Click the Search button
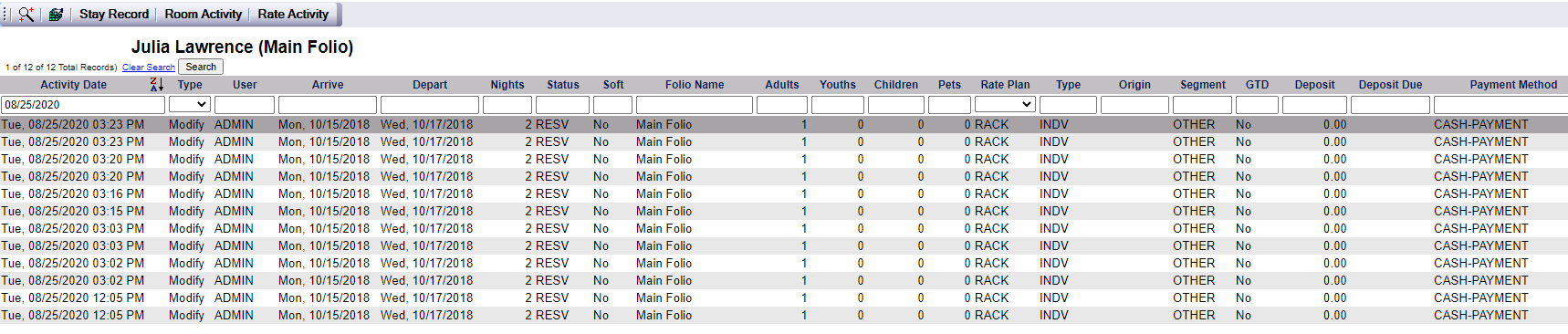Screen dimensions: 1568x334 click(201, 67)
